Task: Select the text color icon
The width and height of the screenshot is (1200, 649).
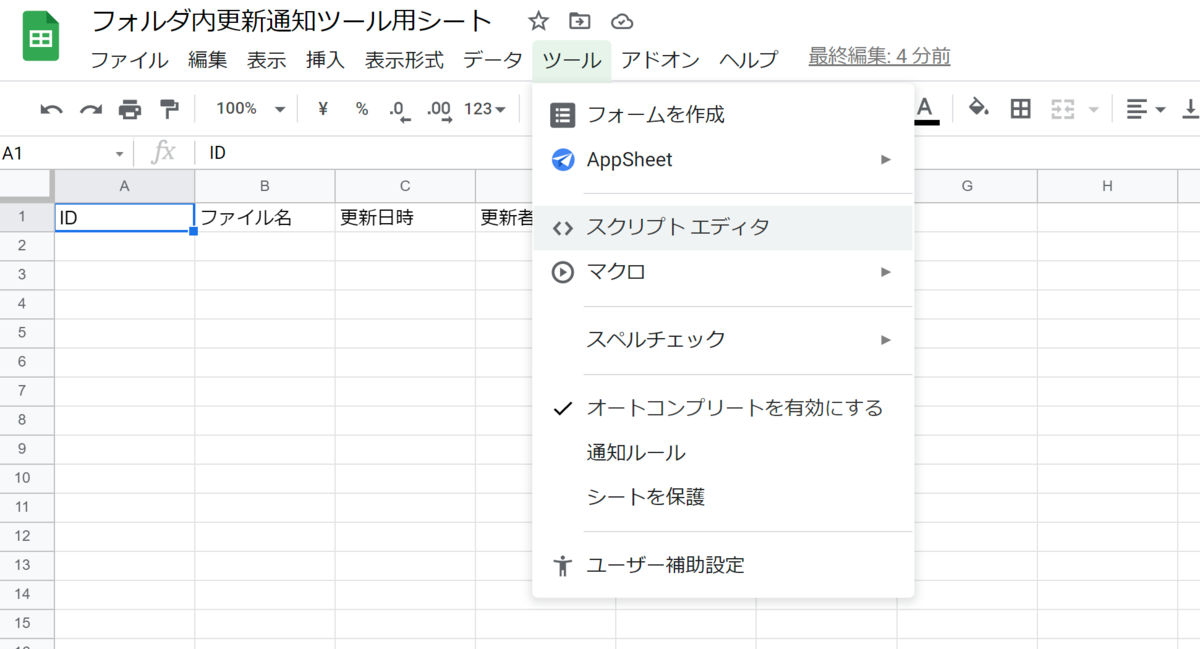Action: click(x=924, y=108)
